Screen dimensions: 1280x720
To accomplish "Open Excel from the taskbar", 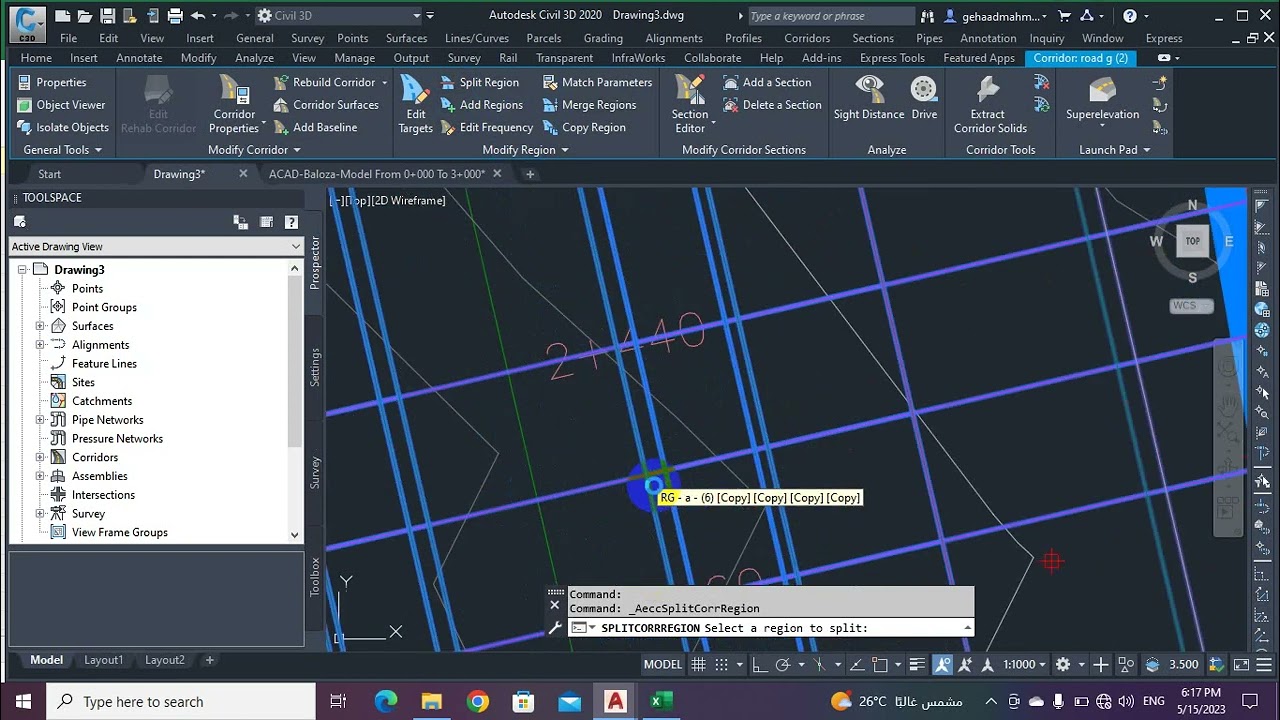I will [661, 701].
